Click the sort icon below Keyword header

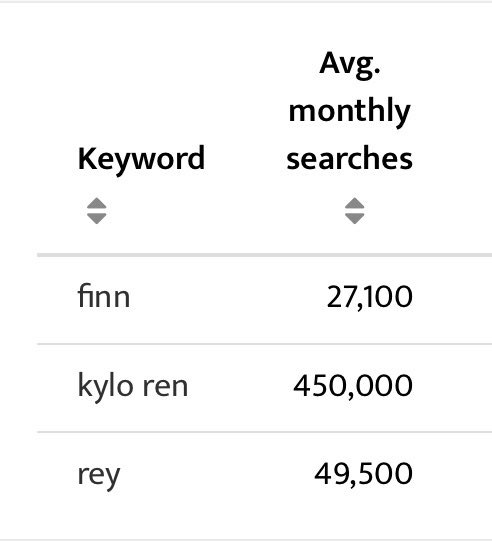click(97, 211)
